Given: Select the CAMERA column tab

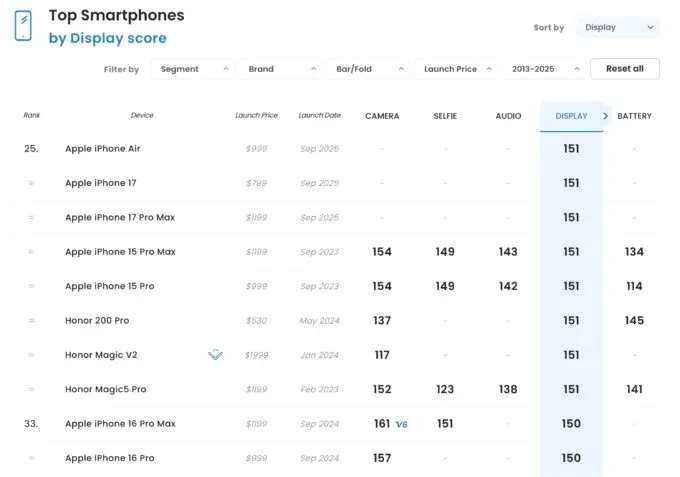Looking at the screenshot, I should click(382, 116).
